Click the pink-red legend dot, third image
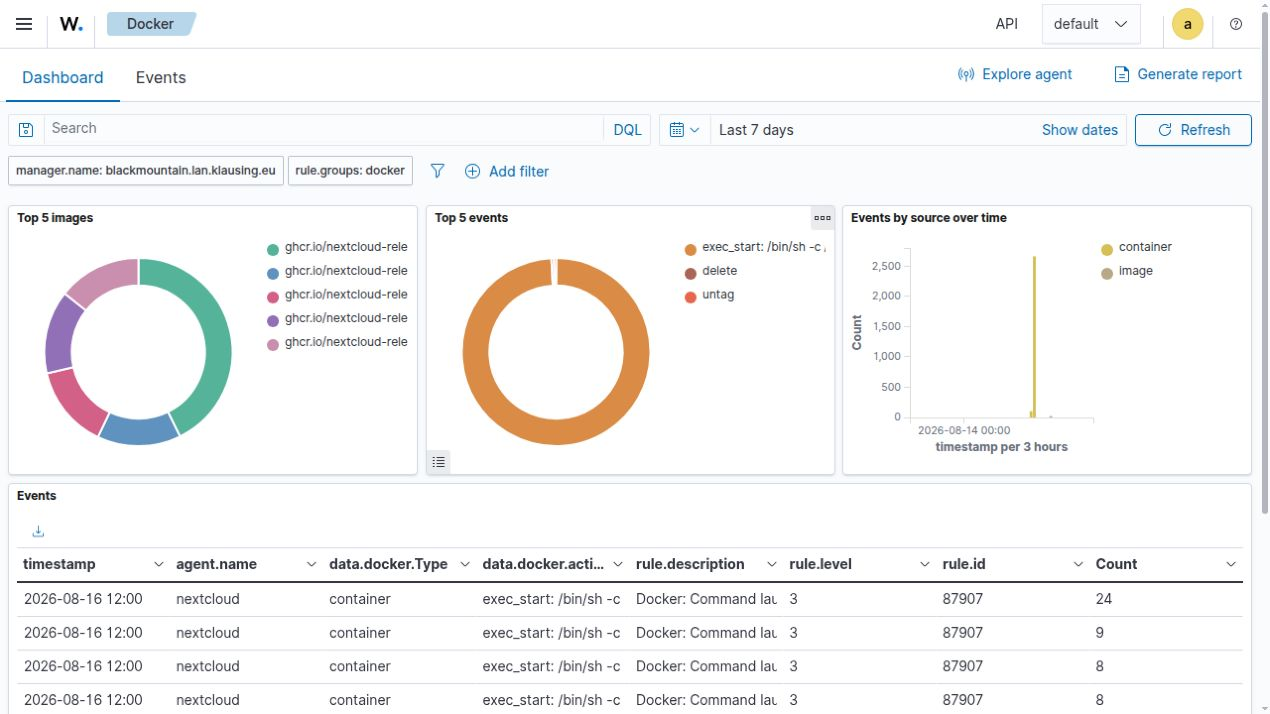Viewport: 1270px width, 714px height. click(x=273, y=297)
